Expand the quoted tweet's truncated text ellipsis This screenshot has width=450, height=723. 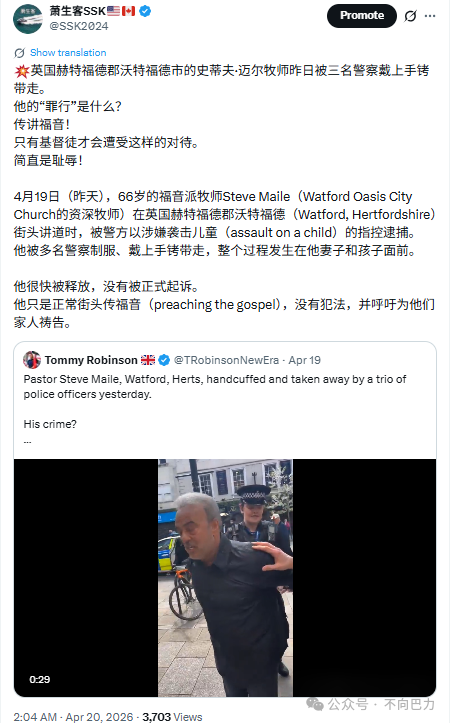(x=28, y=442)
